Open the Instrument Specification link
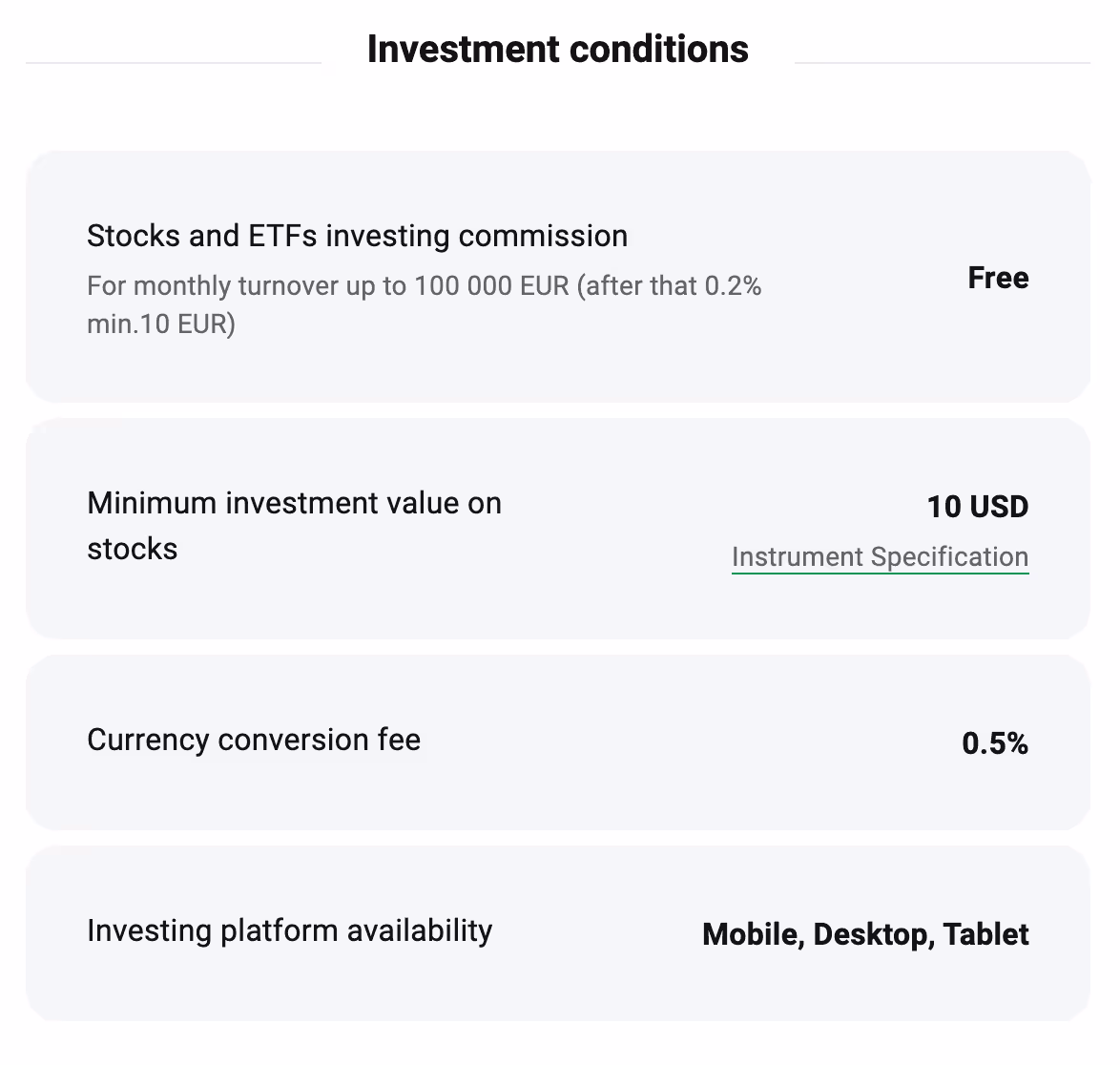 coord(880,557)
